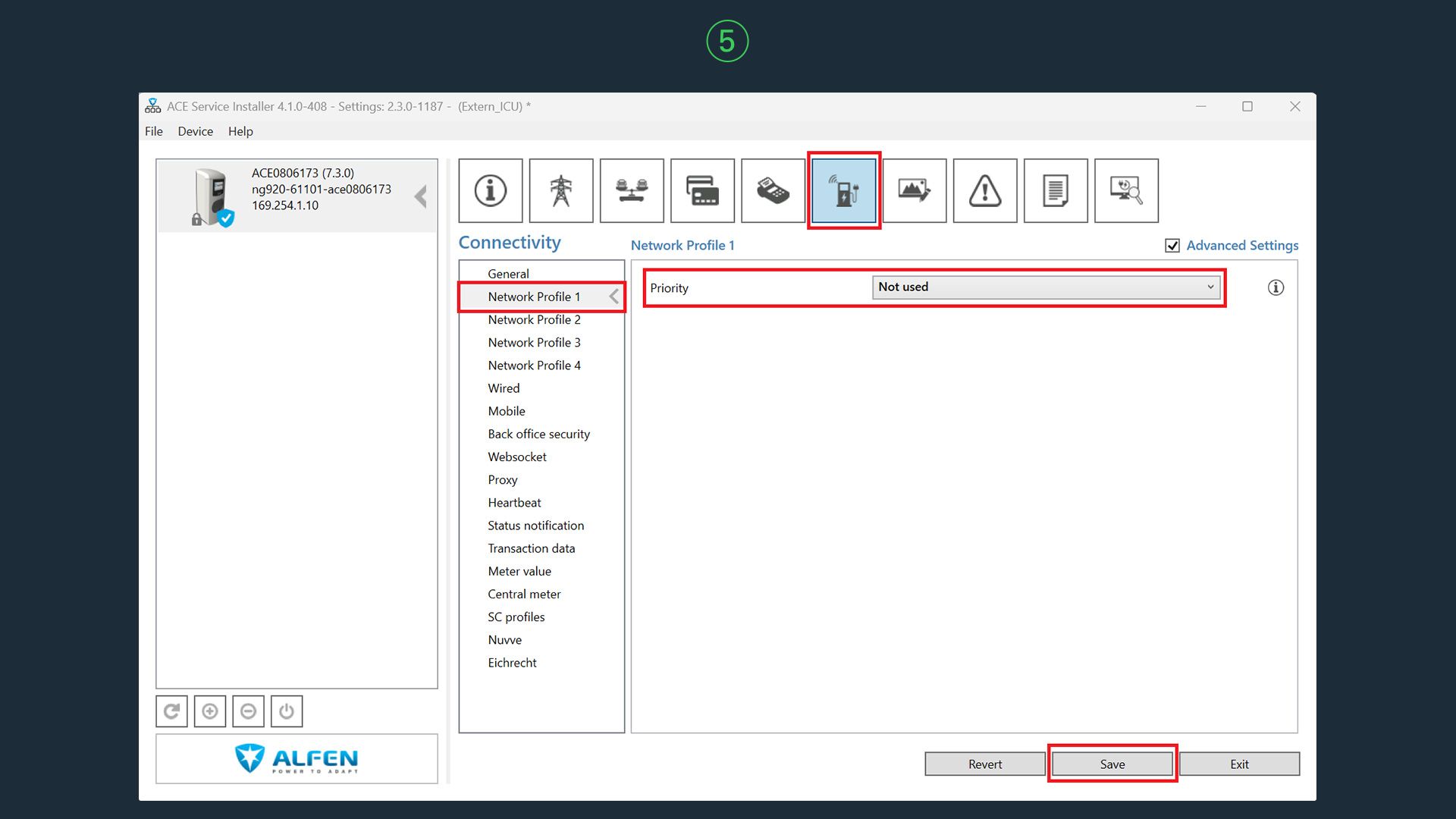Viewport: 1456px width, 819px height.
Task: Open the display image settings icon
Action: pos(915,190)
